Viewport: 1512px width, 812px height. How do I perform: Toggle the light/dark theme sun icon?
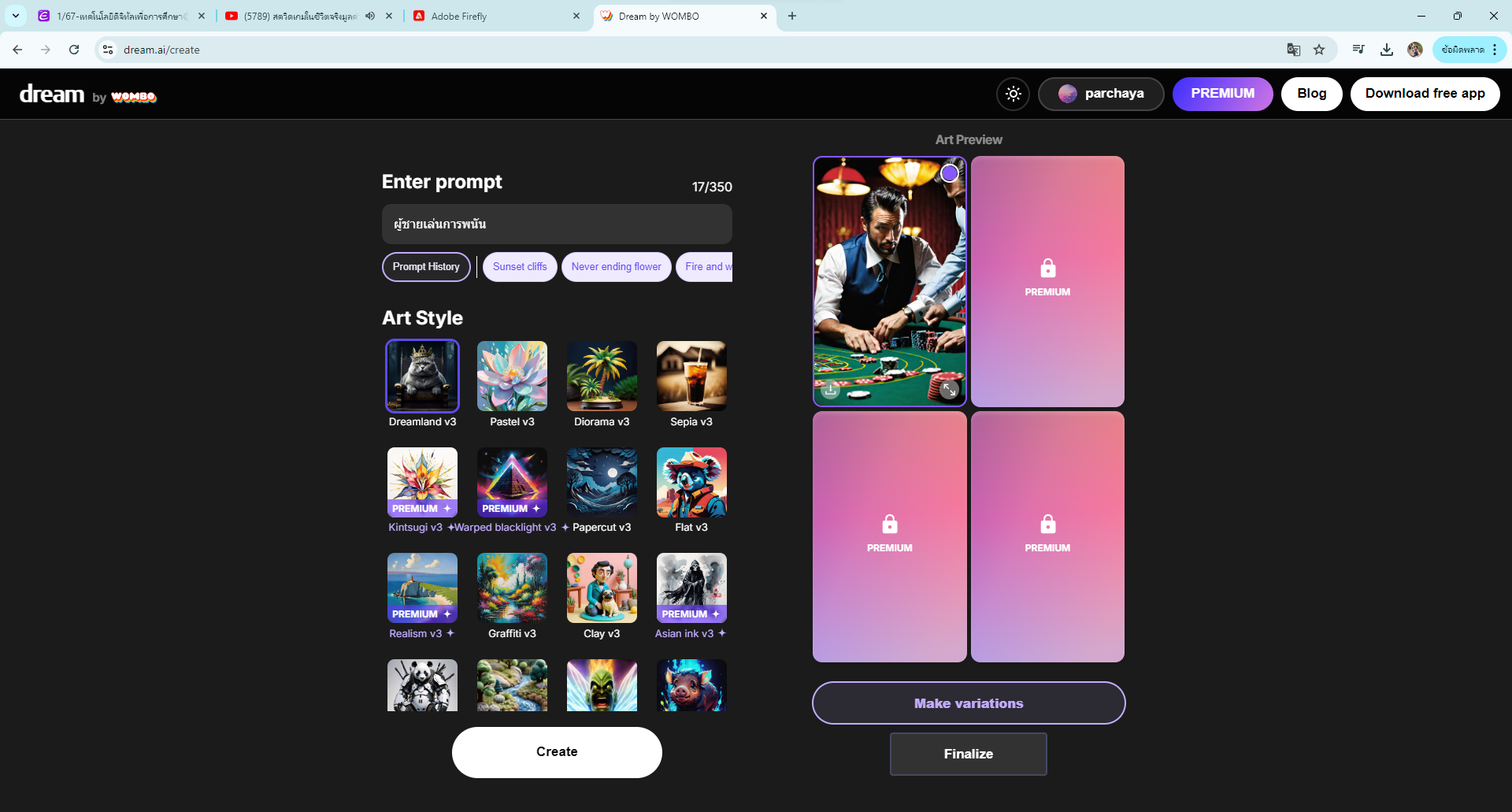pos(1013,94)
